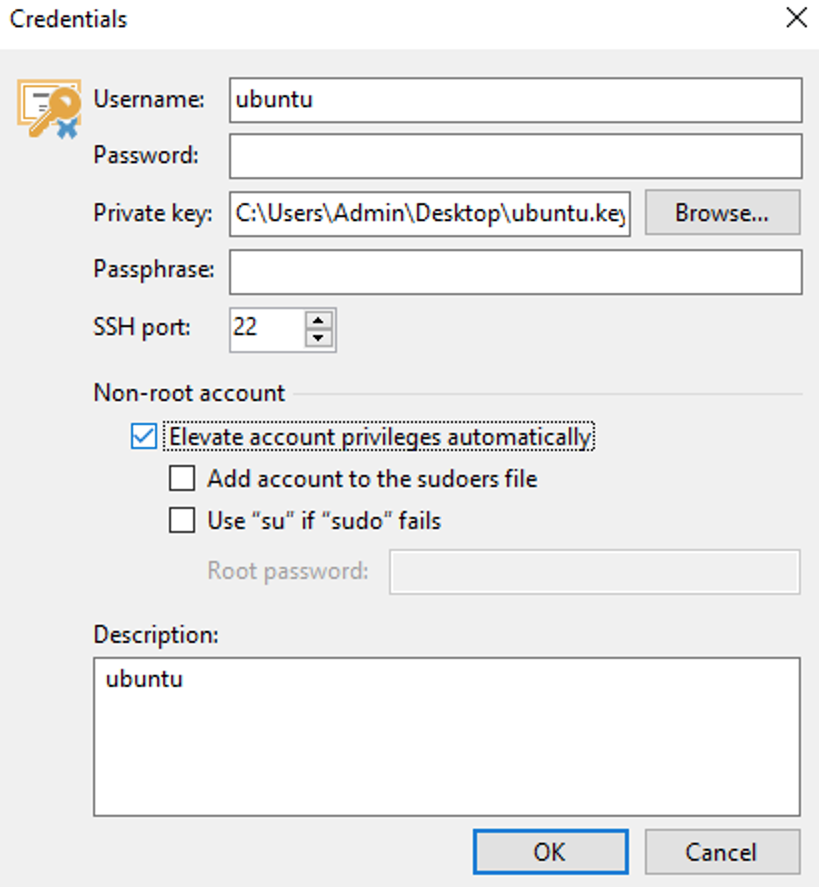The image size is (819, 887).
Task: Click inside the Description text area
Action: point(447,737)
